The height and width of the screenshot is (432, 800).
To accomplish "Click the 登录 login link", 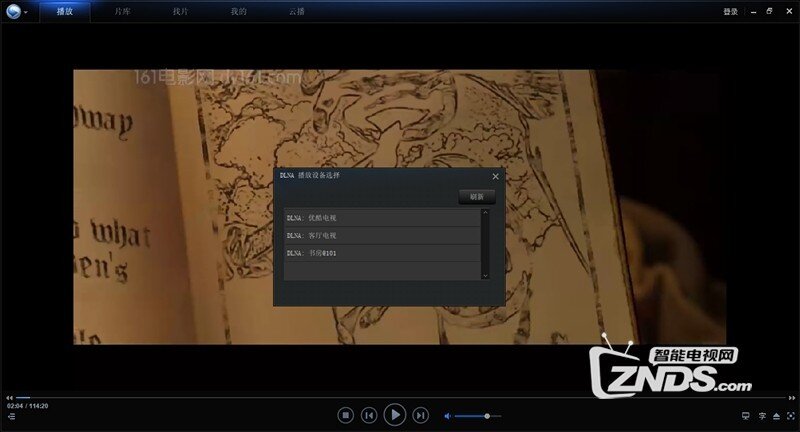I will coord(730,11).
